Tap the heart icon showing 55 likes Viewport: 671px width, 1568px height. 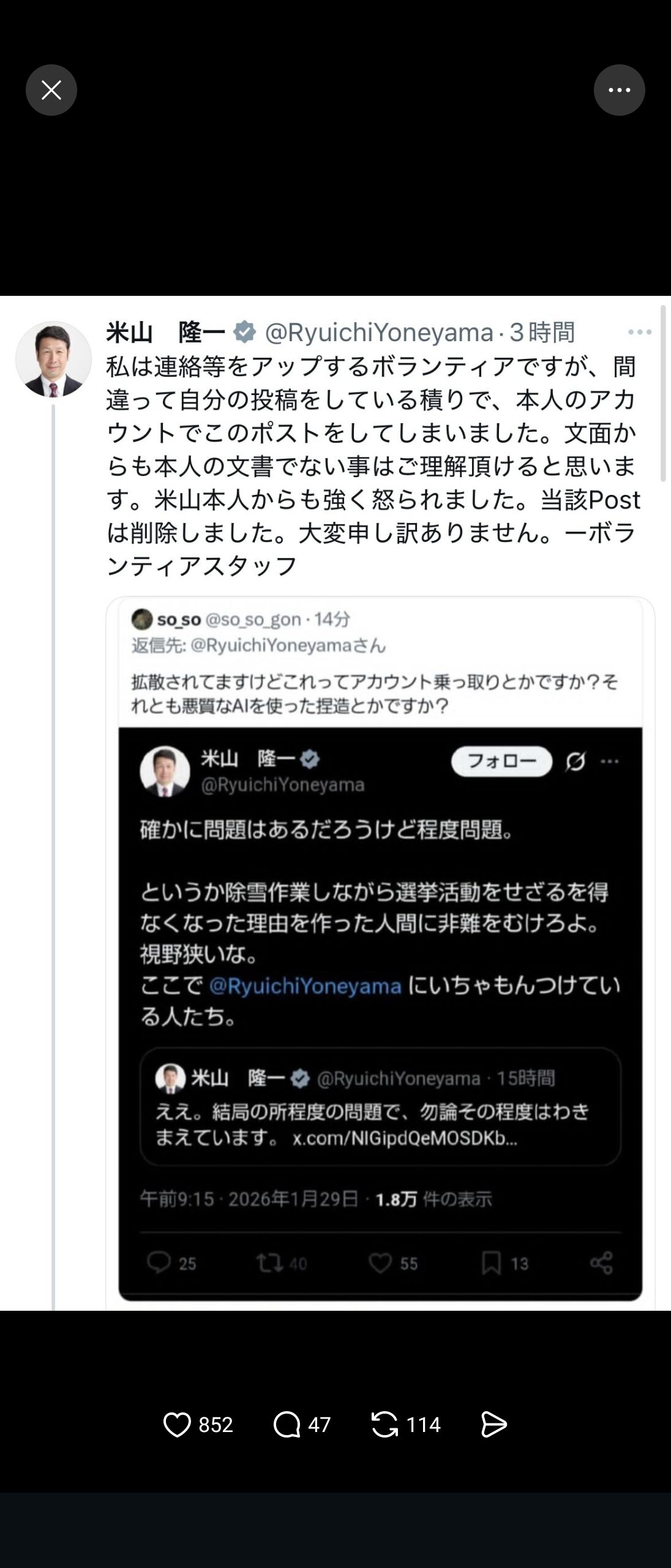click(380, 1264)
